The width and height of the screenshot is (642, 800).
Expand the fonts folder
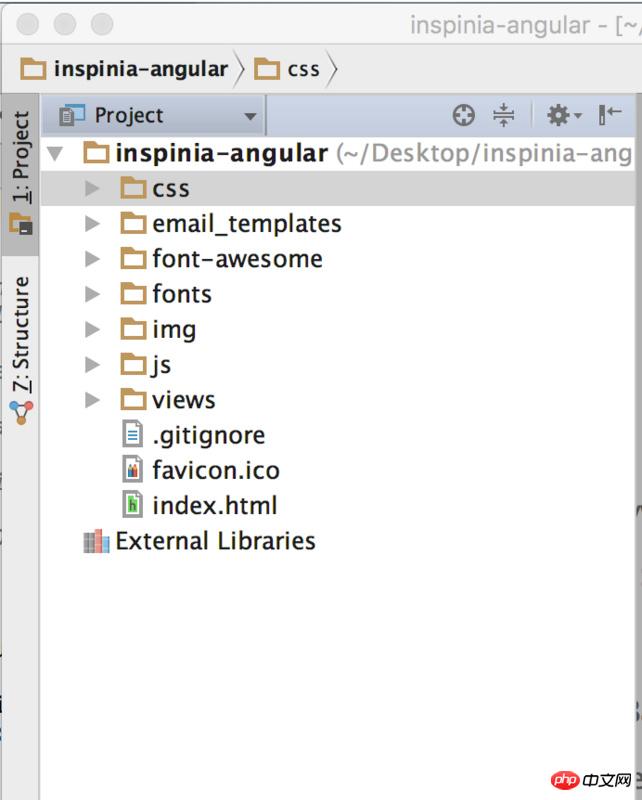[92, 294]
